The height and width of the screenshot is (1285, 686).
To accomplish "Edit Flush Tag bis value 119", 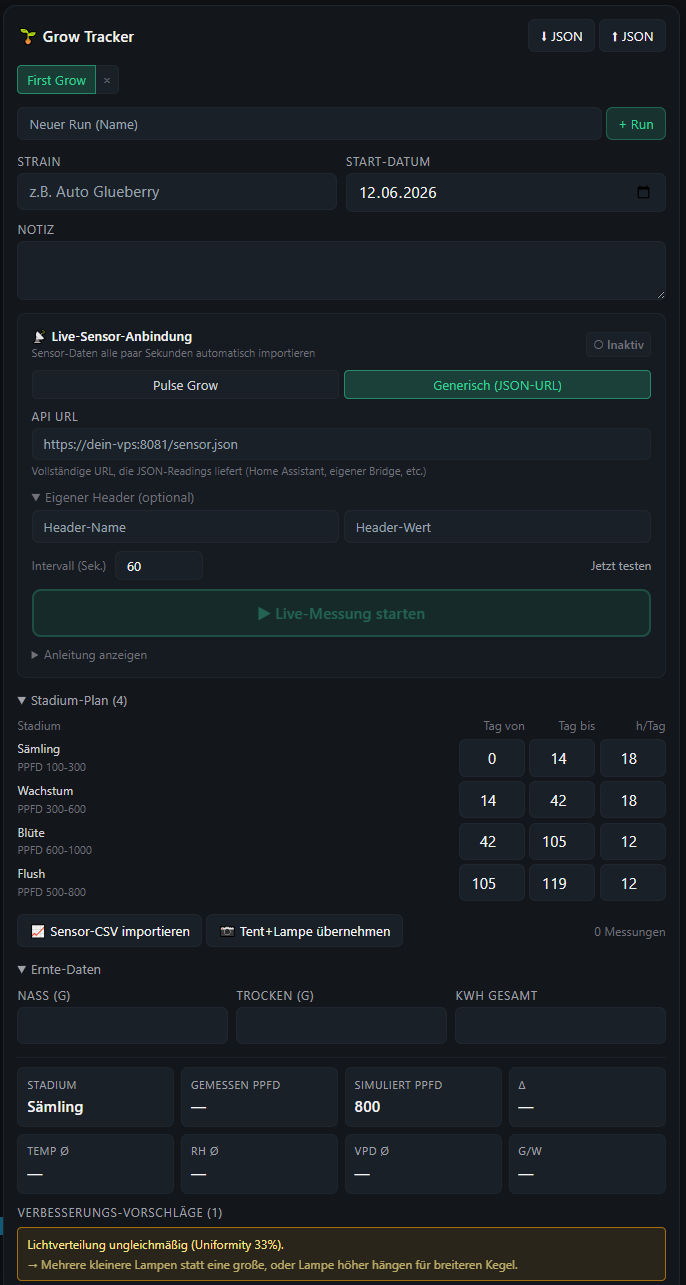I will pos(562,884).
